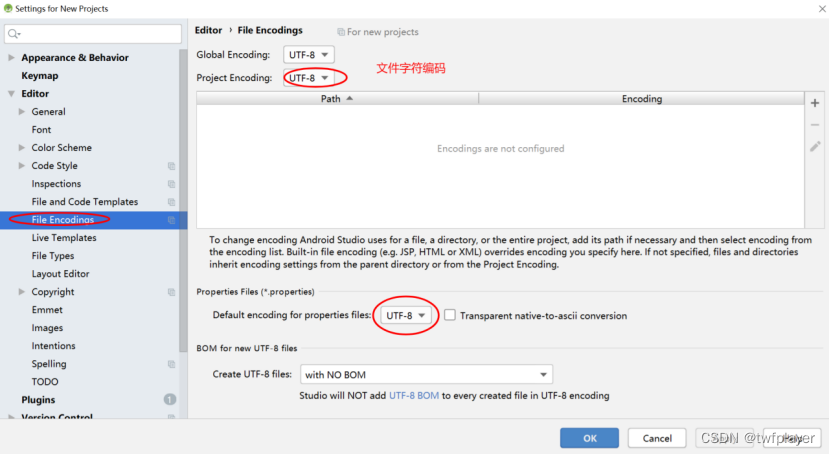Click the Android Studio title bar icon
830x455 pixels.
8,8
